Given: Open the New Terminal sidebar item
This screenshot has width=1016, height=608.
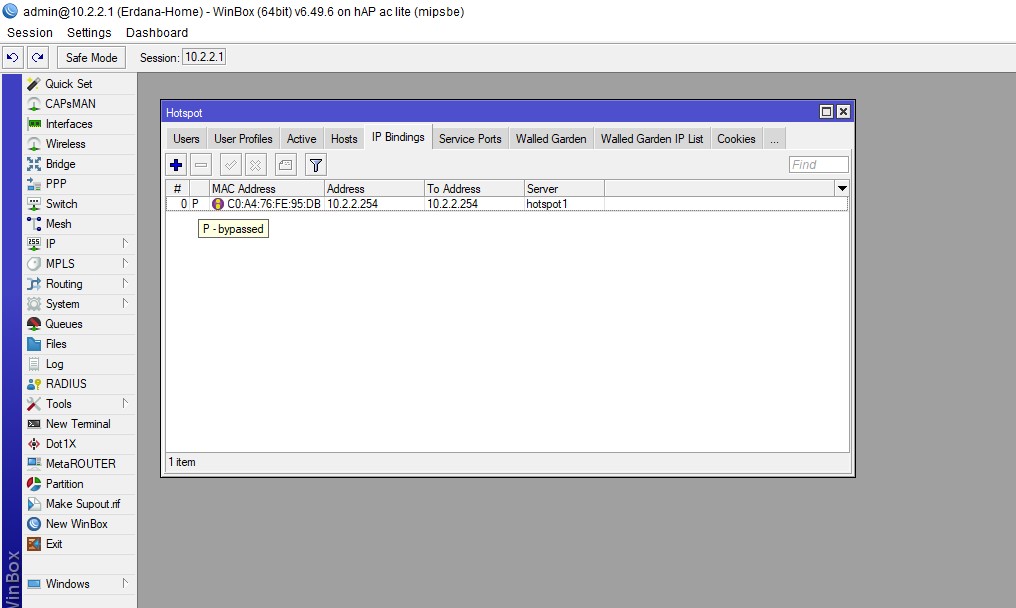Looking at the screenshot, I should (x=77, y=424).
